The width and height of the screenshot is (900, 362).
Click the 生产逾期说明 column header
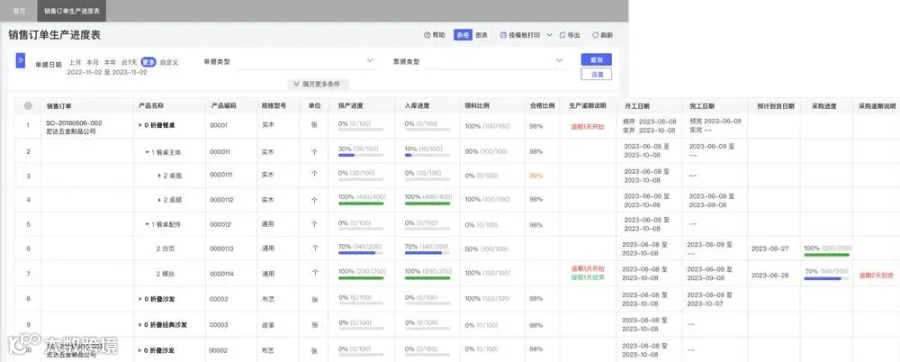pos(588,106)
